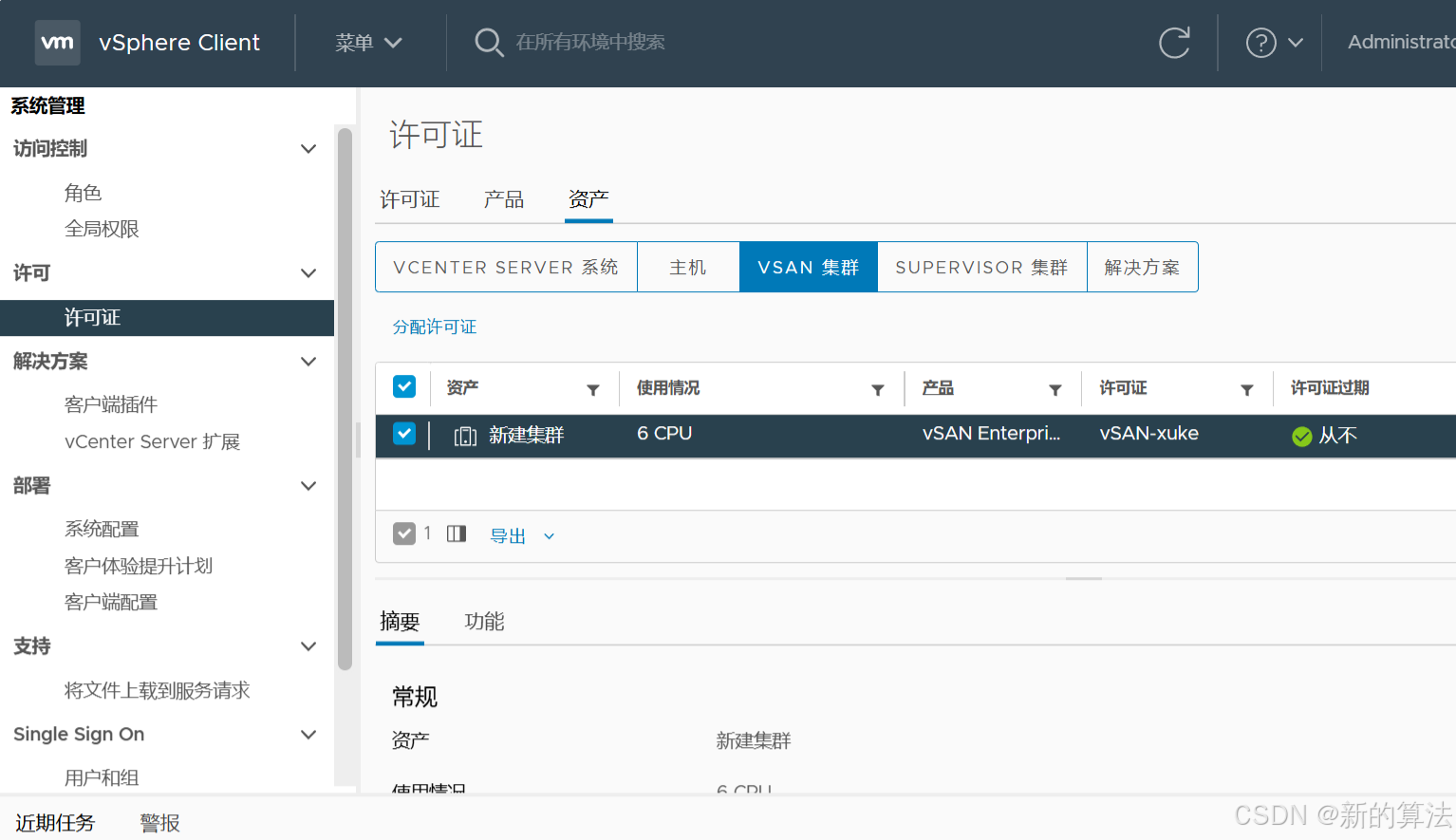Open 客户体验提升计划 item
1456x840 pixels.
[x=139, y=566]
